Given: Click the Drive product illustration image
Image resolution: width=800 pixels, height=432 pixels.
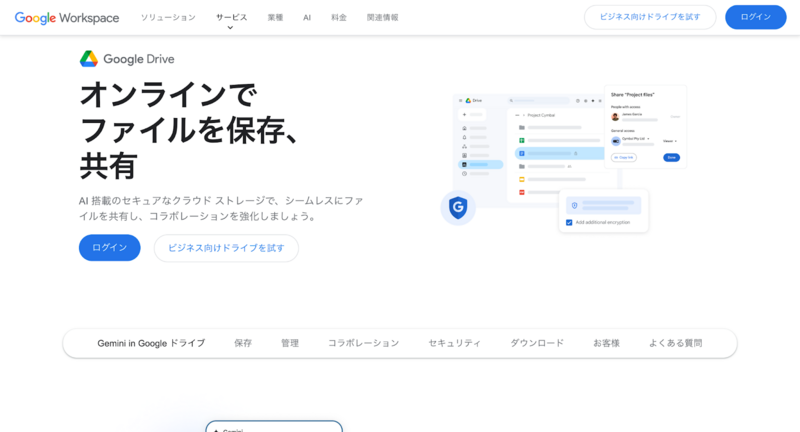Looking at the screenshot, I should click(x=564, y=159).
